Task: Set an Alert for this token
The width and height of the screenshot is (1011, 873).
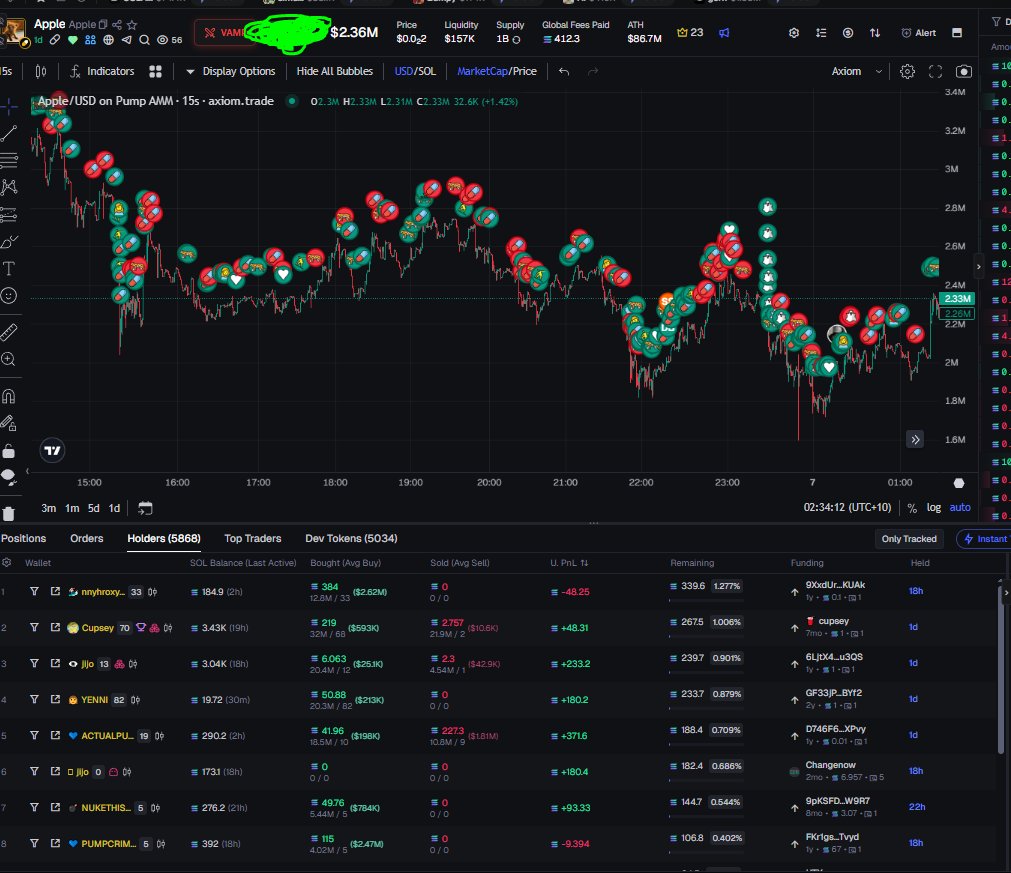Action: click(918, 33)
